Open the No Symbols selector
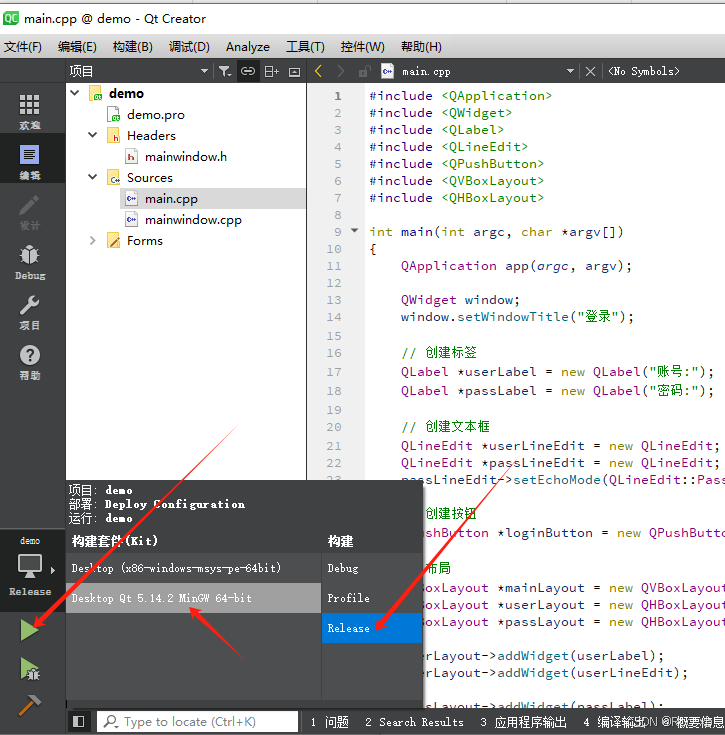The height and width of the screenshot is (735, 725). pos(643,71)
